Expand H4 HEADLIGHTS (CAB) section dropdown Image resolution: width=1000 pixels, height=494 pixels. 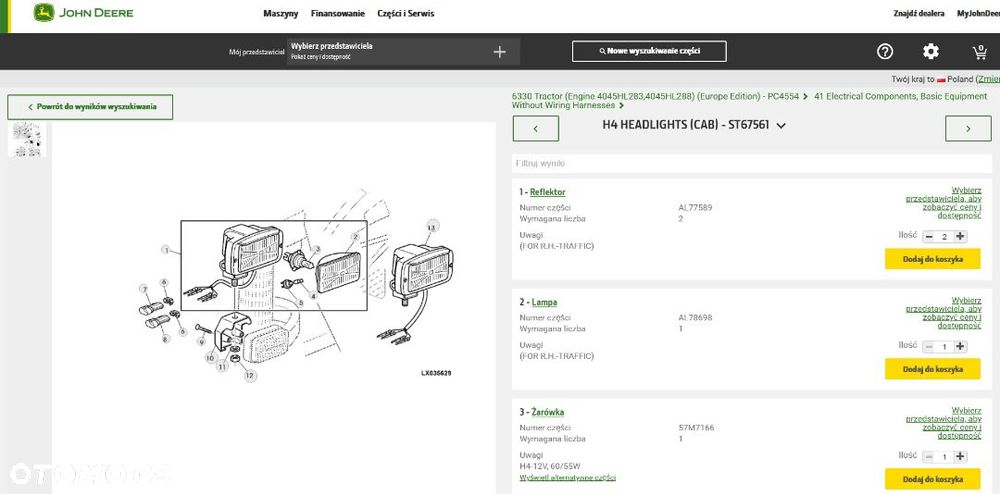coord(781,126)
